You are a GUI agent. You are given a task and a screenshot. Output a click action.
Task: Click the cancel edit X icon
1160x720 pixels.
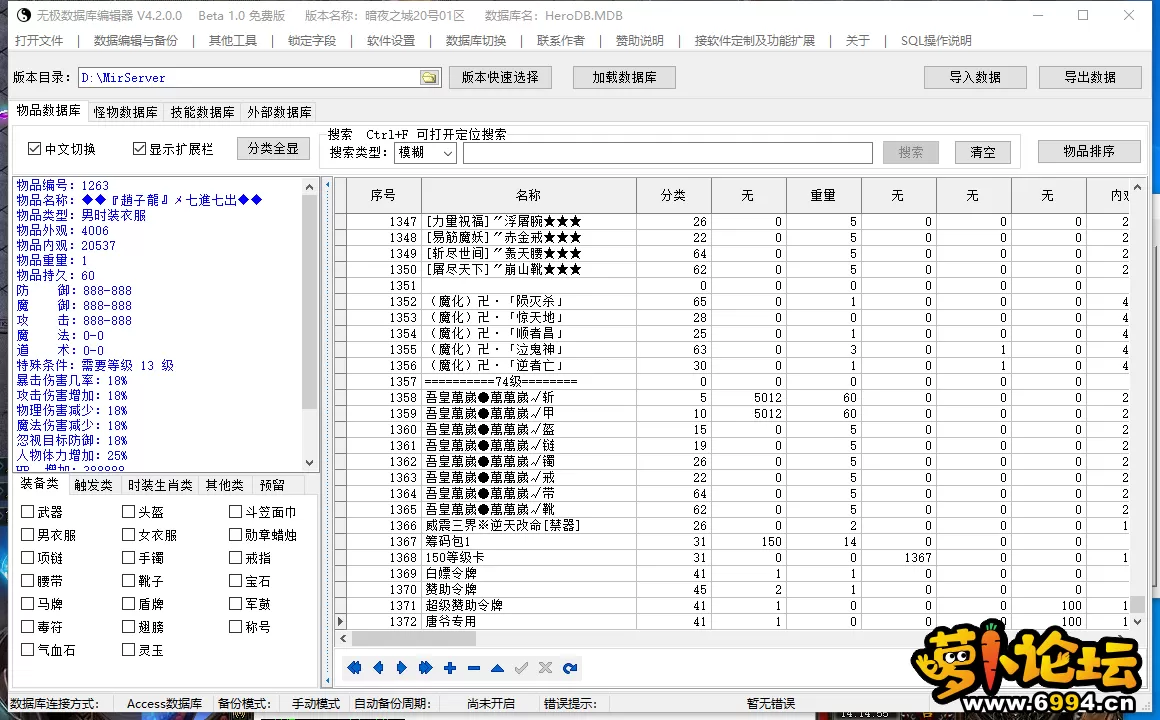(545, 668)
